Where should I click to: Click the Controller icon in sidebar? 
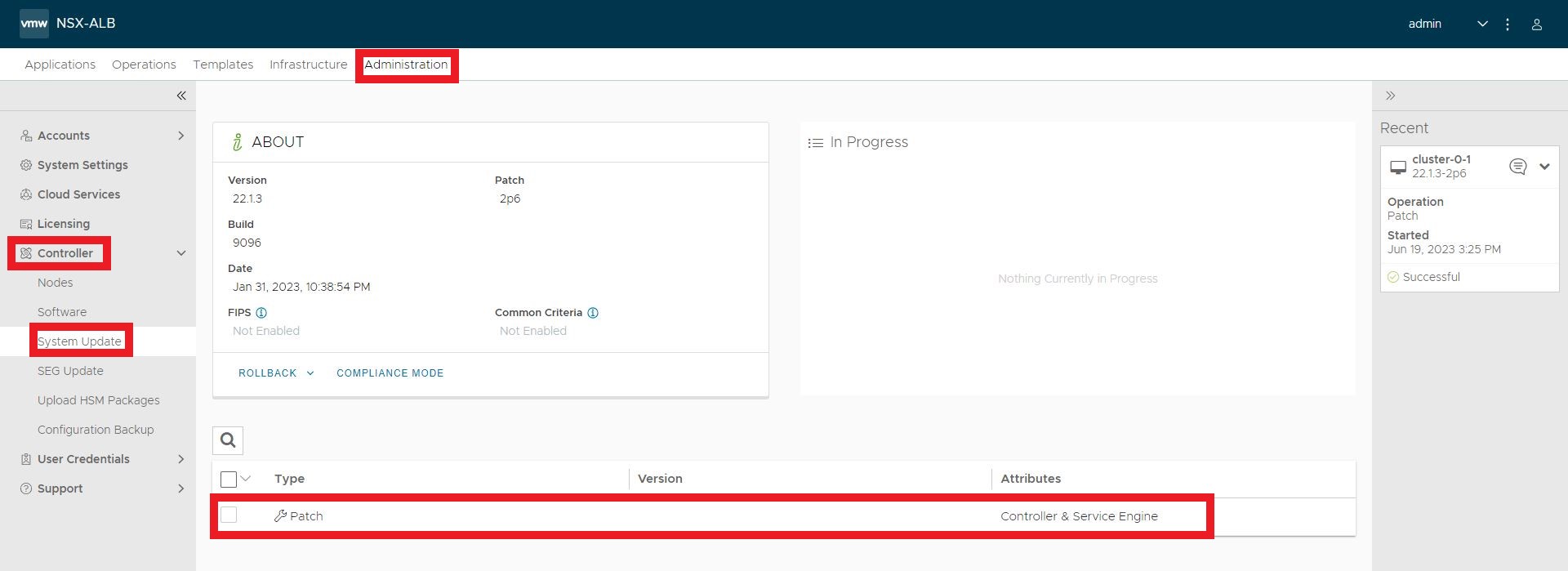click(26, 253)
